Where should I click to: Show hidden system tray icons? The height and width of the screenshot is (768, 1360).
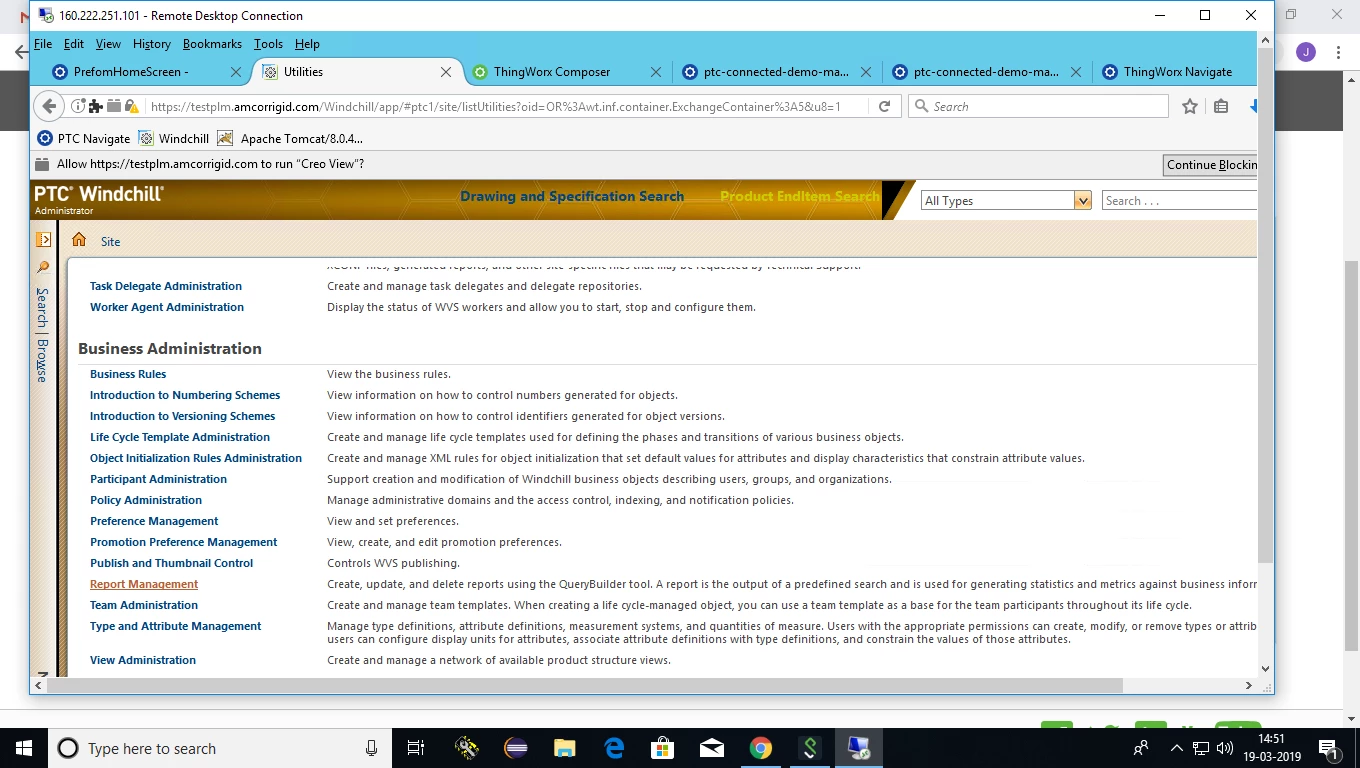pos(1177,748)
